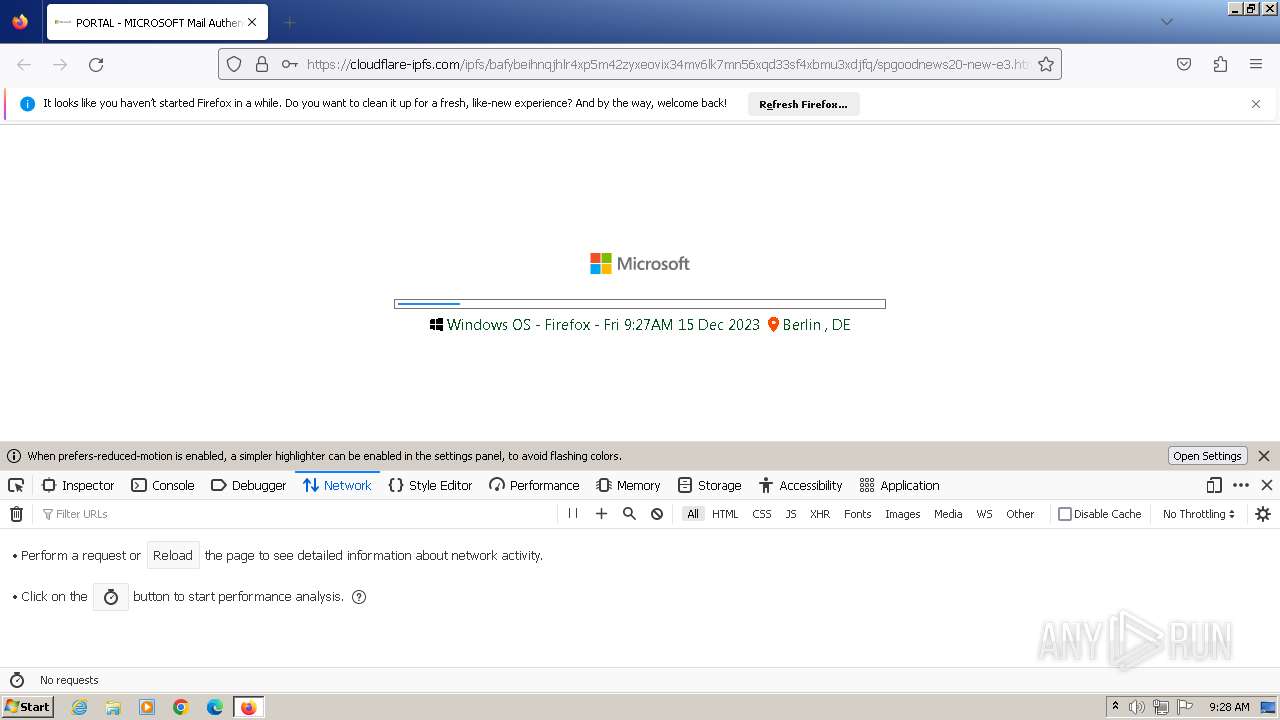Click the Filter URLs field
The width and height of the screenshot is (1280, 720).
pyautogui.click(x=297, y=514)
